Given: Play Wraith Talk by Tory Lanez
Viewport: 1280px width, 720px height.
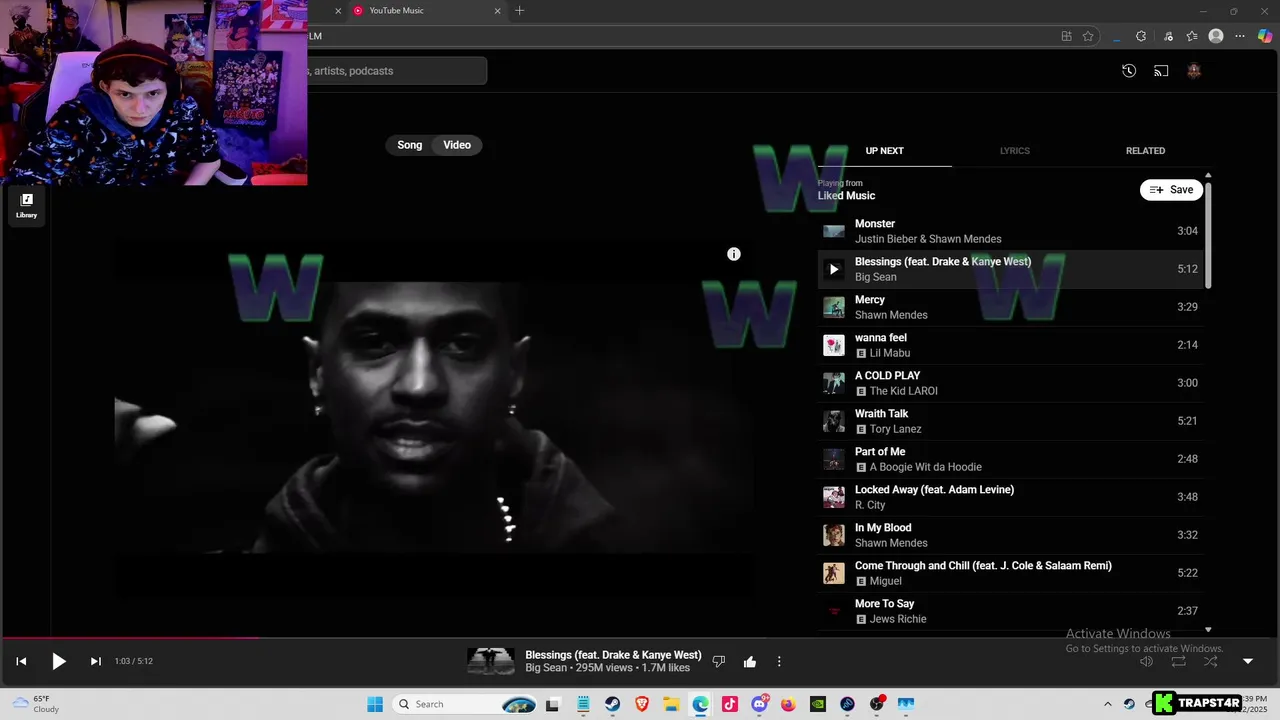Looking at the screenshot, I should 1010,421.
